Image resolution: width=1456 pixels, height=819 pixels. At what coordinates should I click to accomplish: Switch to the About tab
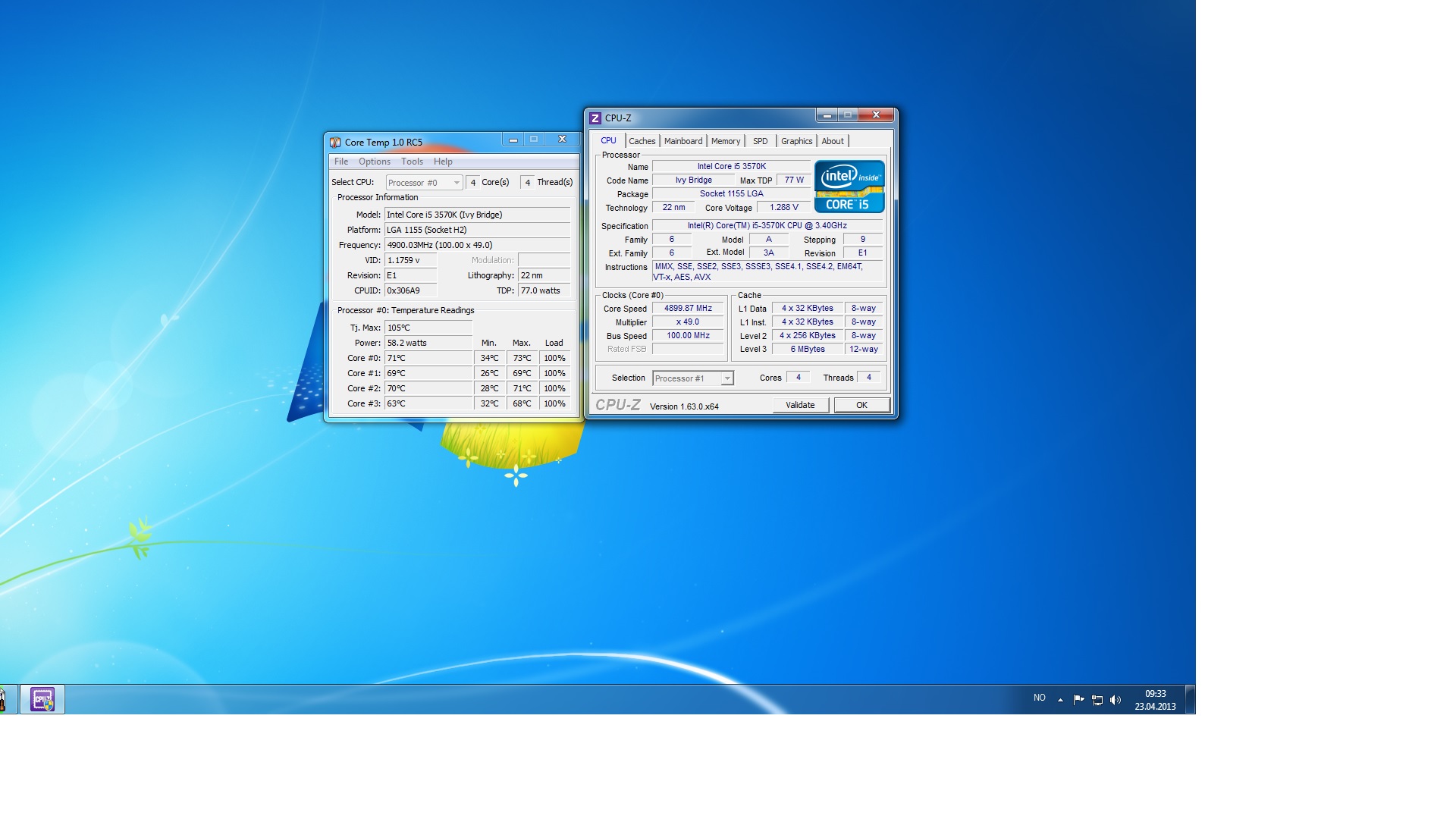(833, 141)
